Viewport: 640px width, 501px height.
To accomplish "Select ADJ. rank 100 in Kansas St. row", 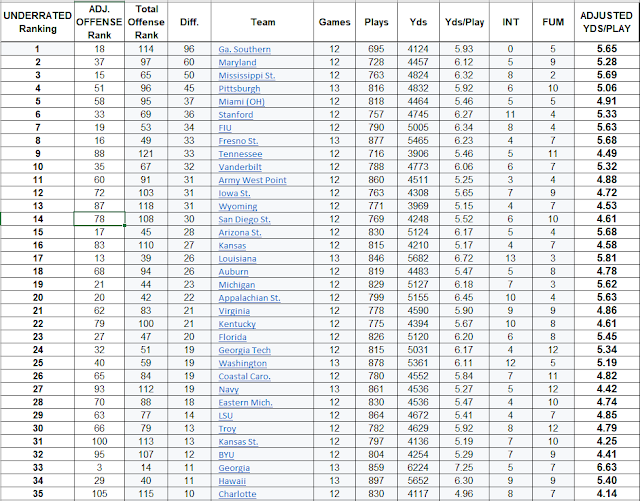I will (99, 441).
